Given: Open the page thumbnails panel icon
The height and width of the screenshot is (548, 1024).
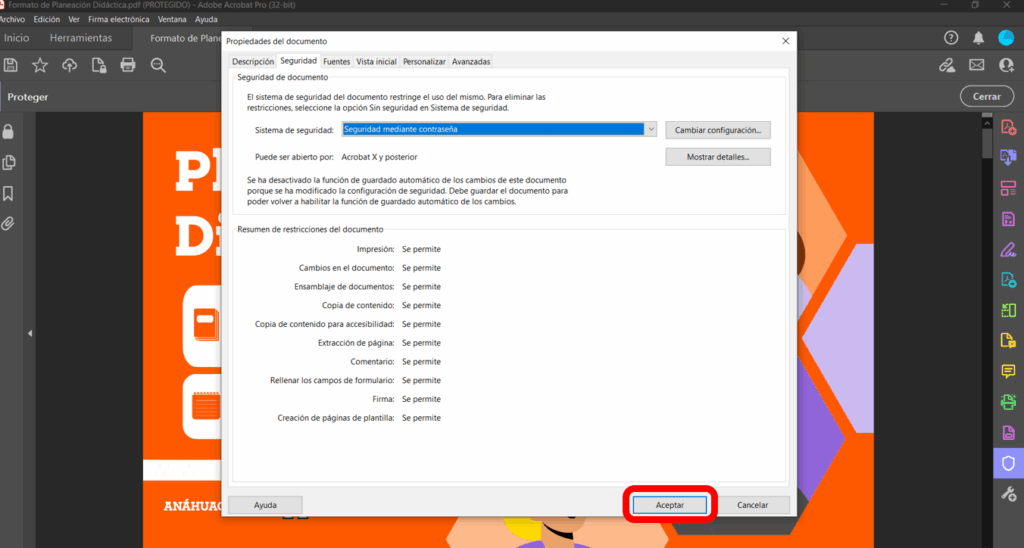Looking at the screenshot, I should 8,162.
